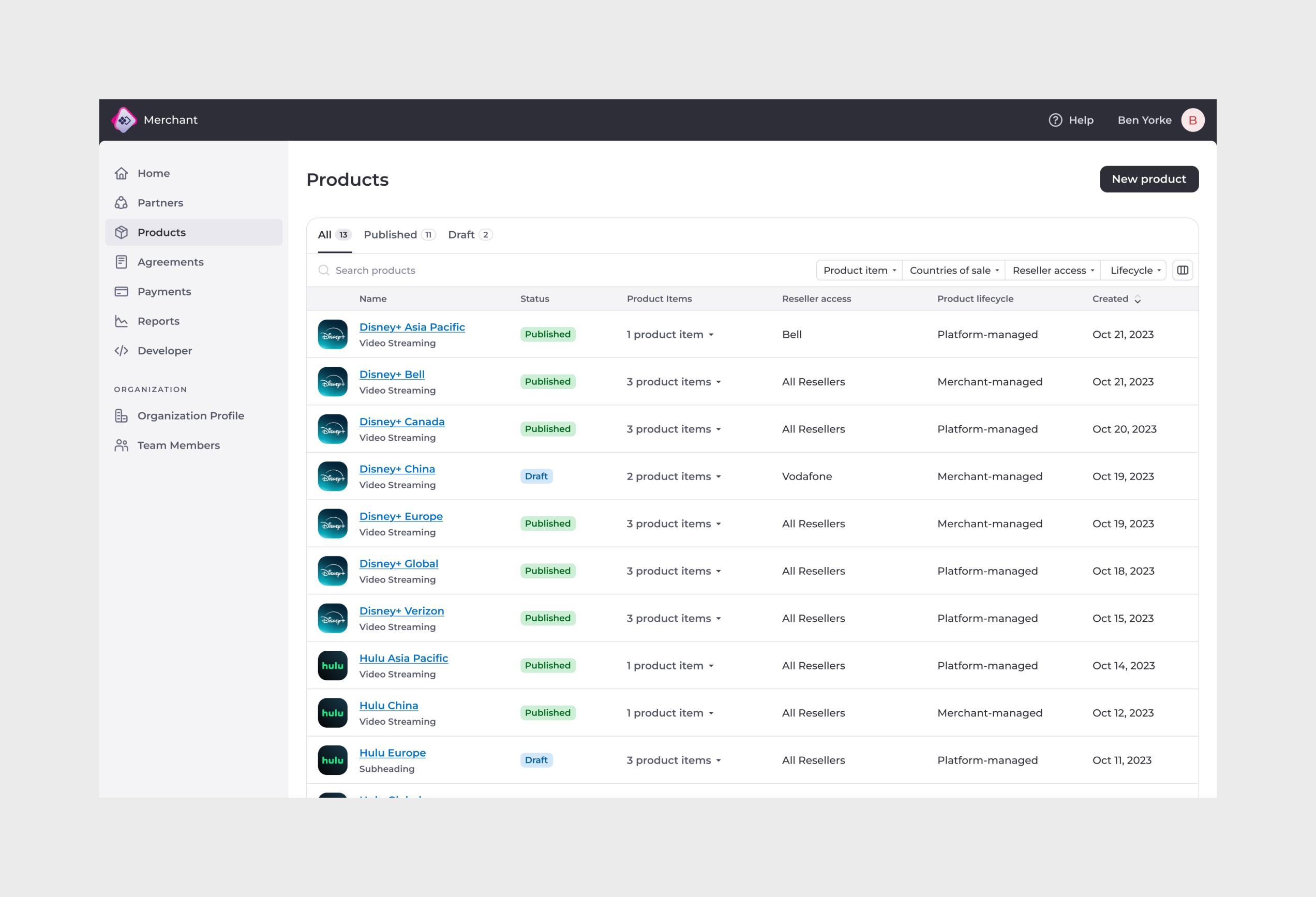Open the Ben Yorke avatar
This screenshot has height=897, width=1316.
1192,120
